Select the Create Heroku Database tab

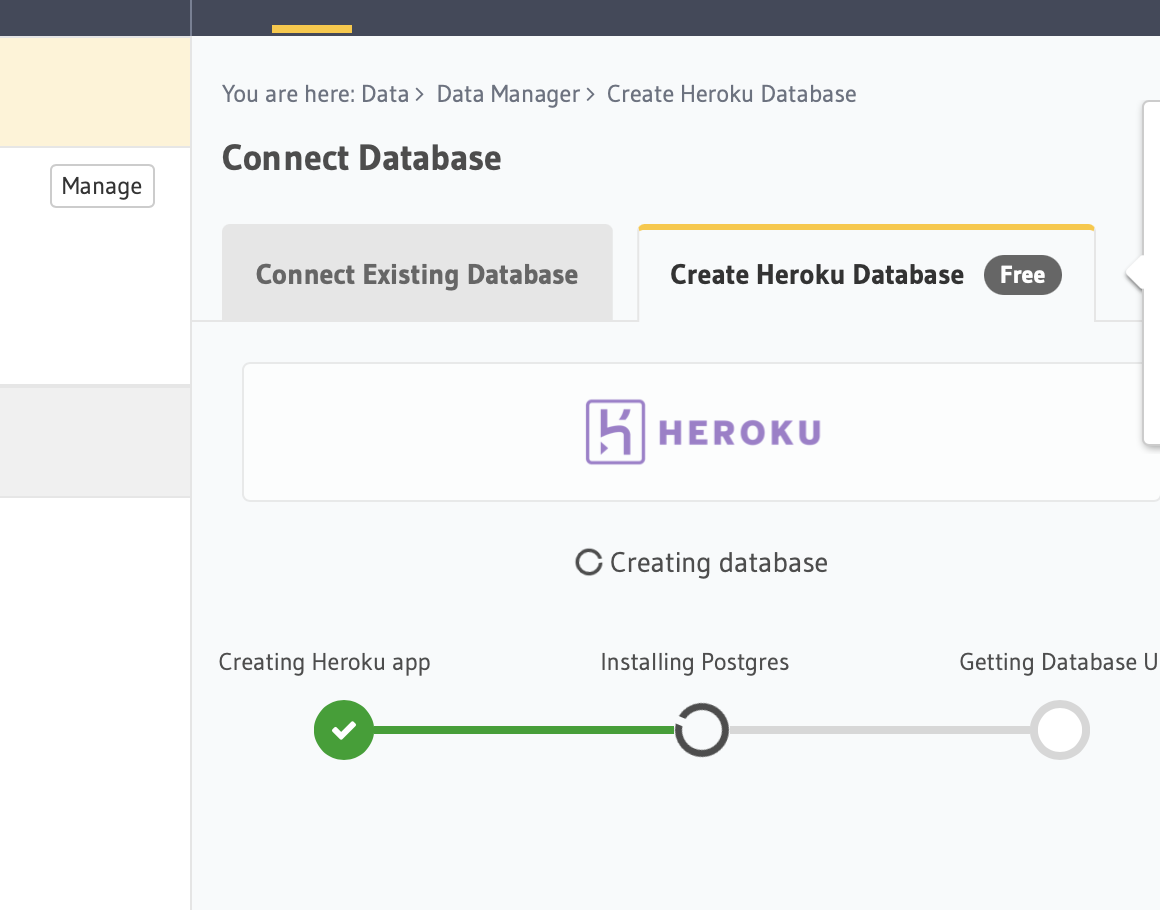[866, 273]
